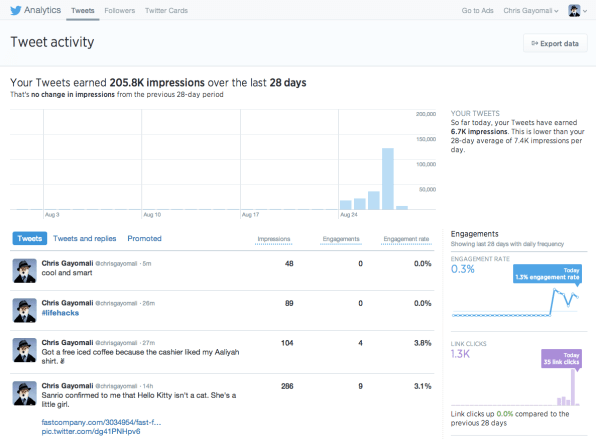
Task: Click the Export data button
Action: (x=555, y=43)
